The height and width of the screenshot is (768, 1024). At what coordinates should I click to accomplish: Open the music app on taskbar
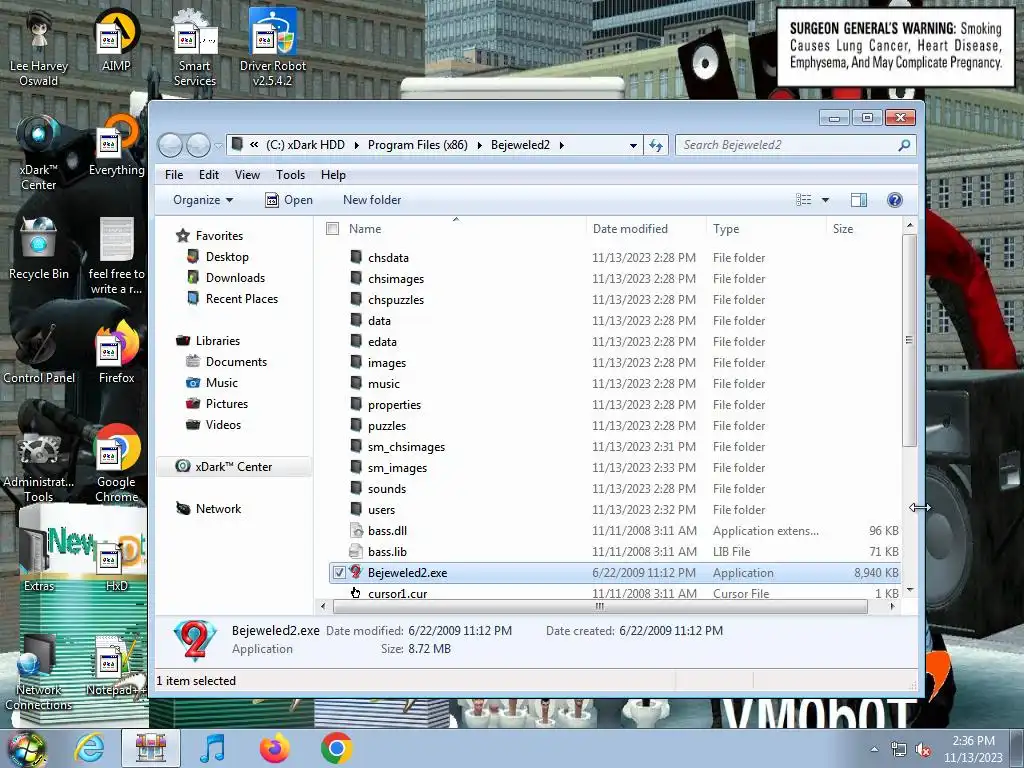click(x=212, y=748)
